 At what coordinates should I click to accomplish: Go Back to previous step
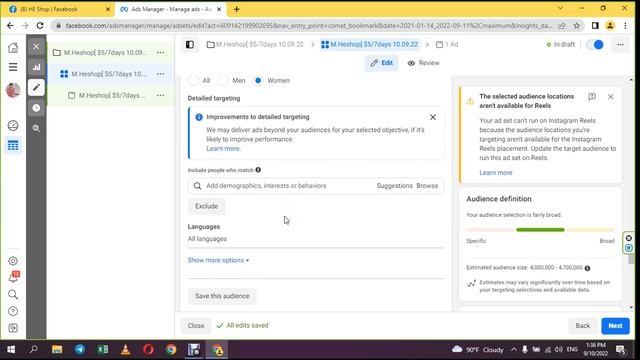click(x=582, y=326)
